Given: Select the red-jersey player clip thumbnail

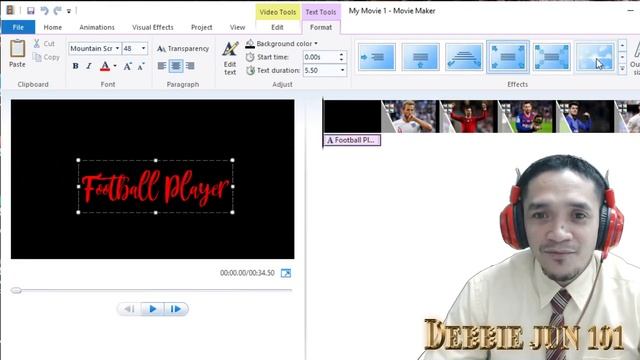Looking at the screenshot, I should click(x=469, y=116).
